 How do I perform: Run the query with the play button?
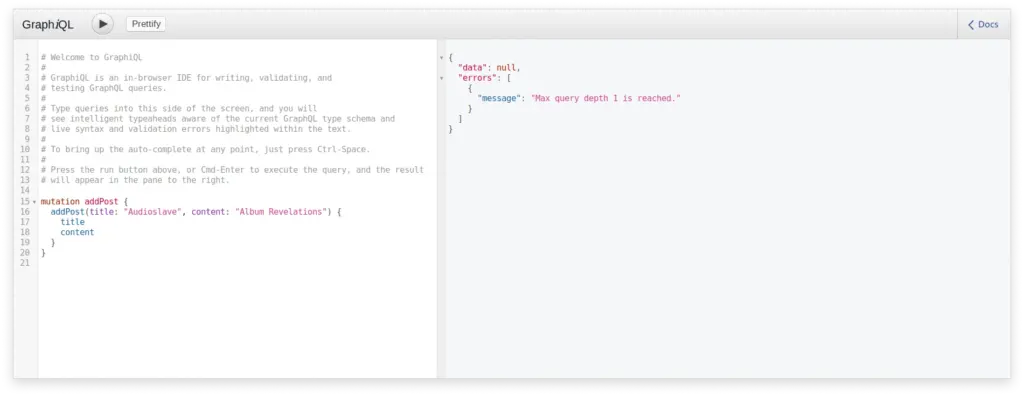click(103, 24)
